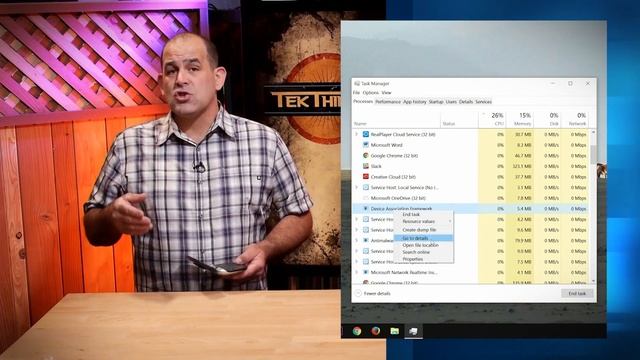This screenshot has height=360, width=640.
Task: Click the Microsoft OneDrive process icon
Action: 366,198
